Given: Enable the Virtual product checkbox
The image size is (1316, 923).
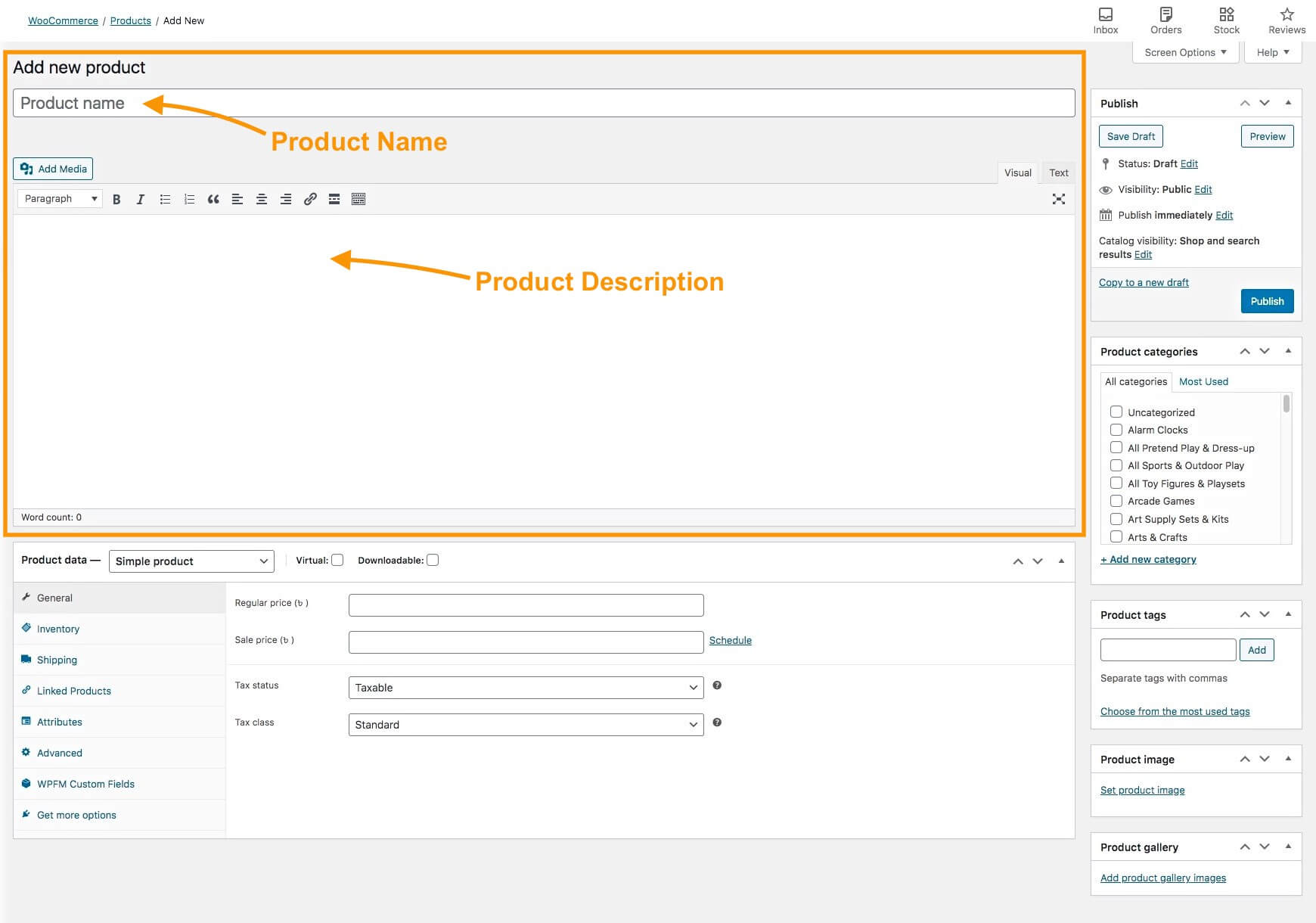Looking at the screenshot, I should pyautogui.click(x=338, y=560).
